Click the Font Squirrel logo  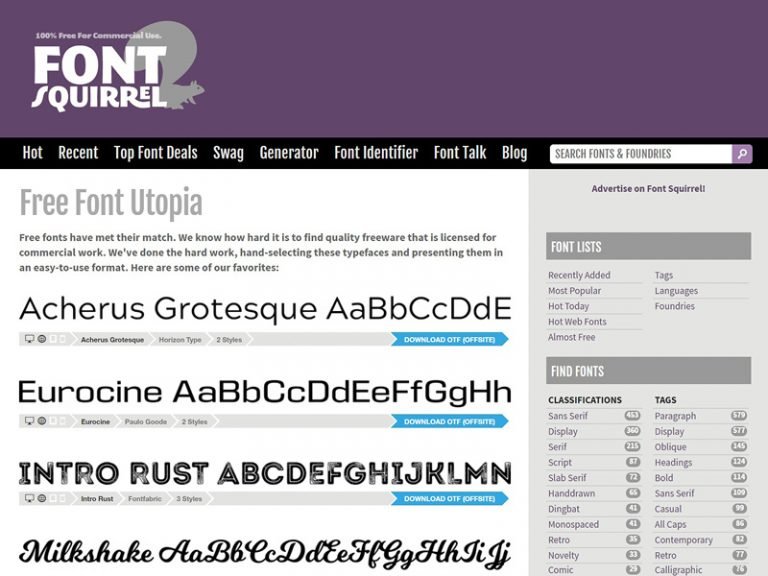click(118, 67)
